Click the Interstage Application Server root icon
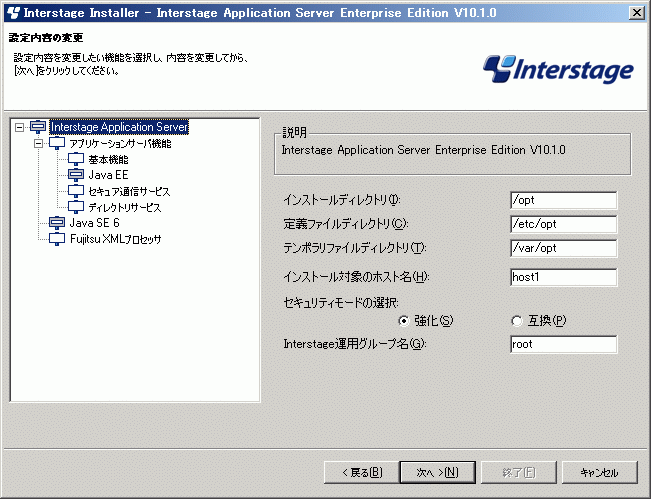 click(38, 127)
